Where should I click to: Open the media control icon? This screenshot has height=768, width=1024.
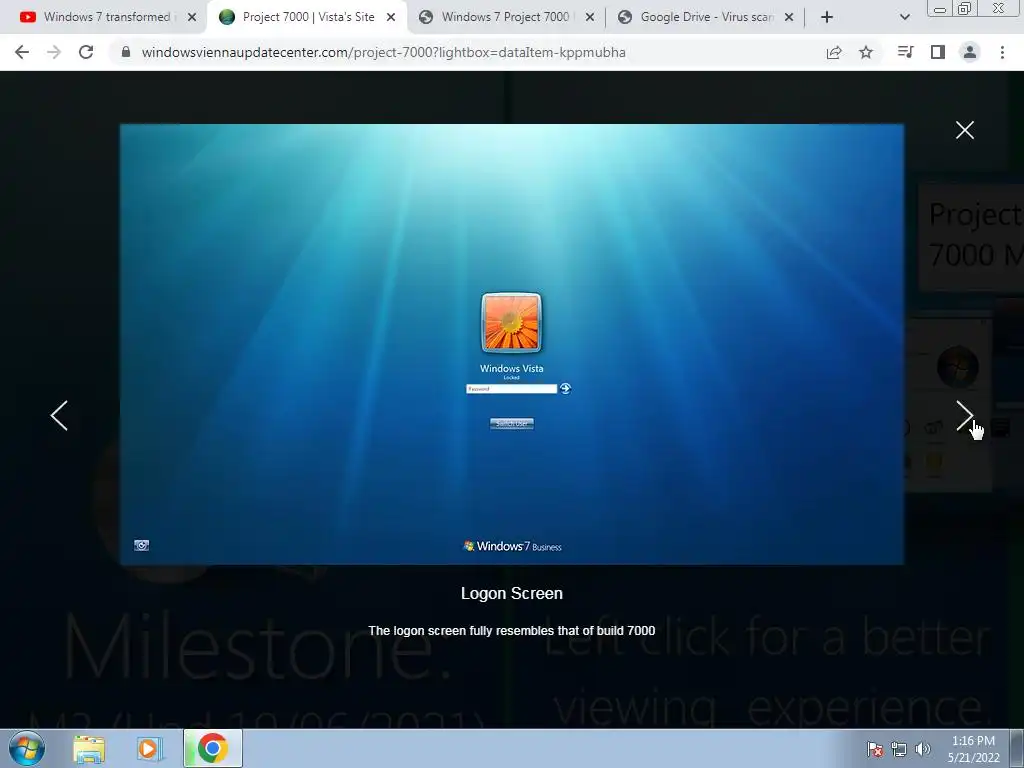(905, 52)
